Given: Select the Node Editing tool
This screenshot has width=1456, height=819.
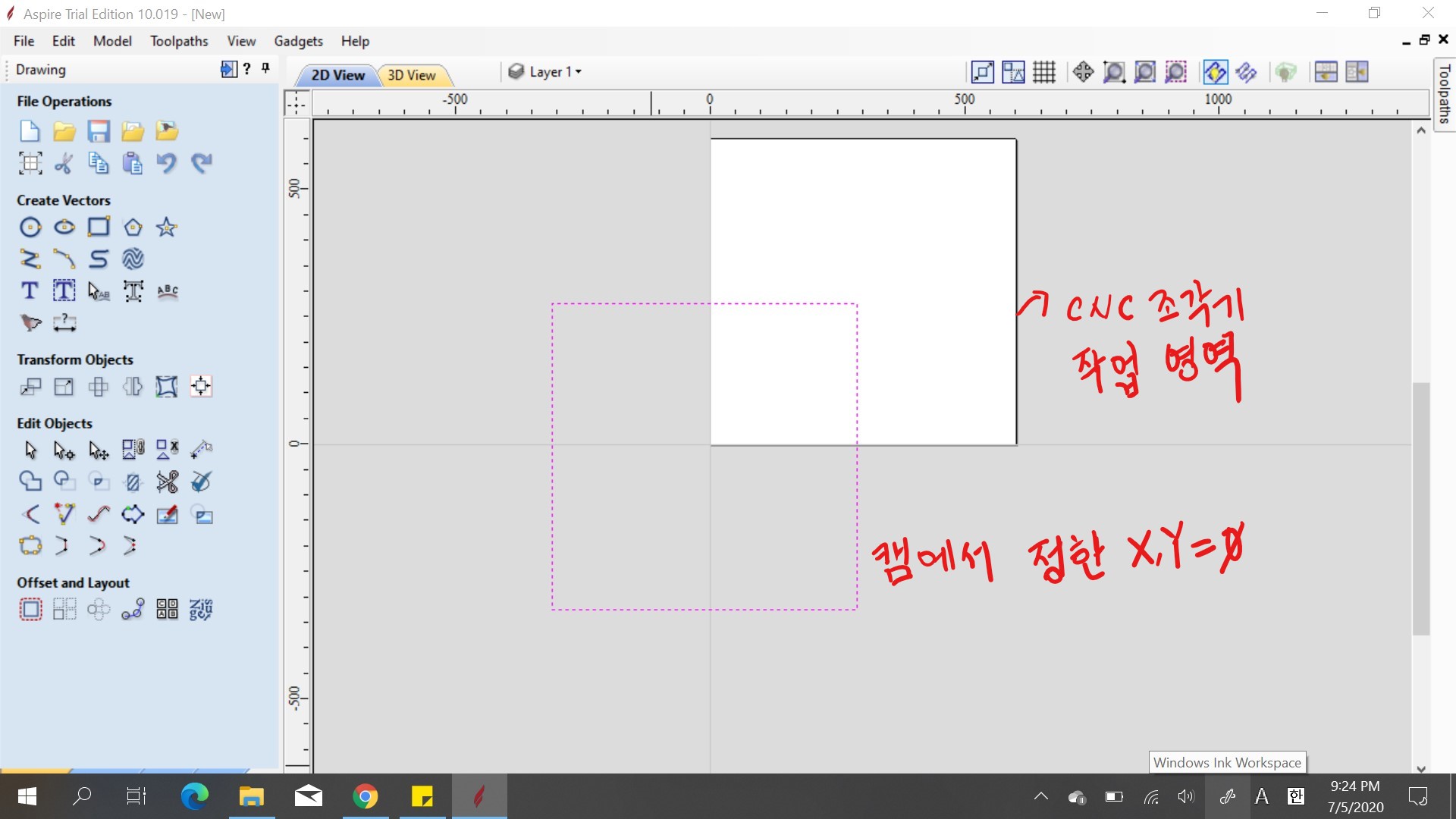Looking at the screenshot, I should (x=64, y=450).
